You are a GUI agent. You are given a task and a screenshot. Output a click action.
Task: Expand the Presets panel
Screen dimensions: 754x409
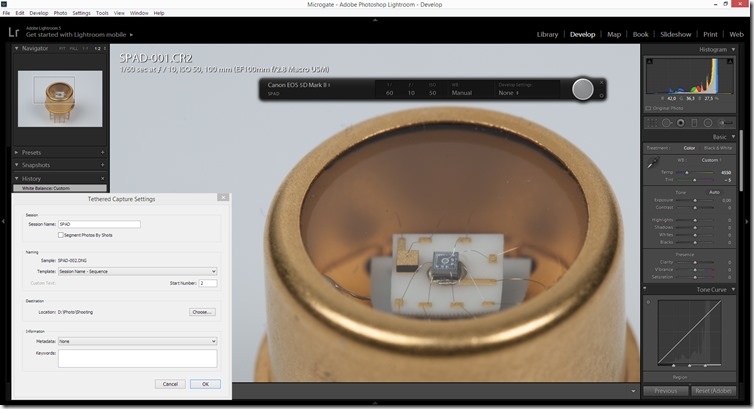point(16,152)
